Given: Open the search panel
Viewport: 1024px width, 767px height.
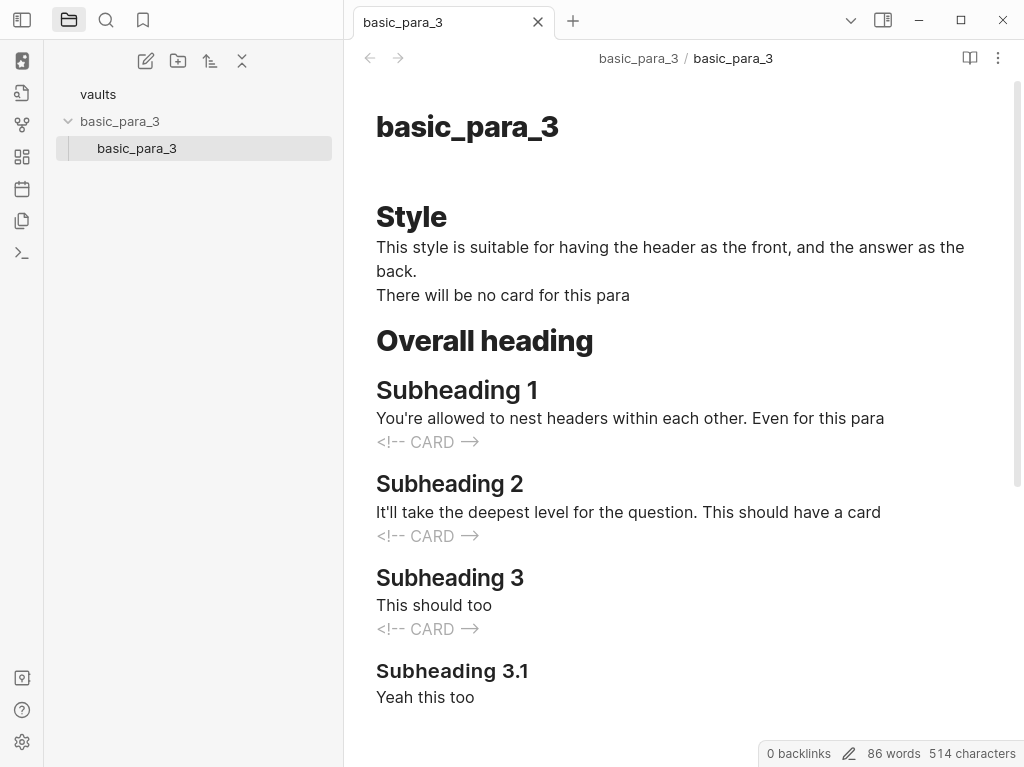Looking at the screenshot, I should point(106,20).
